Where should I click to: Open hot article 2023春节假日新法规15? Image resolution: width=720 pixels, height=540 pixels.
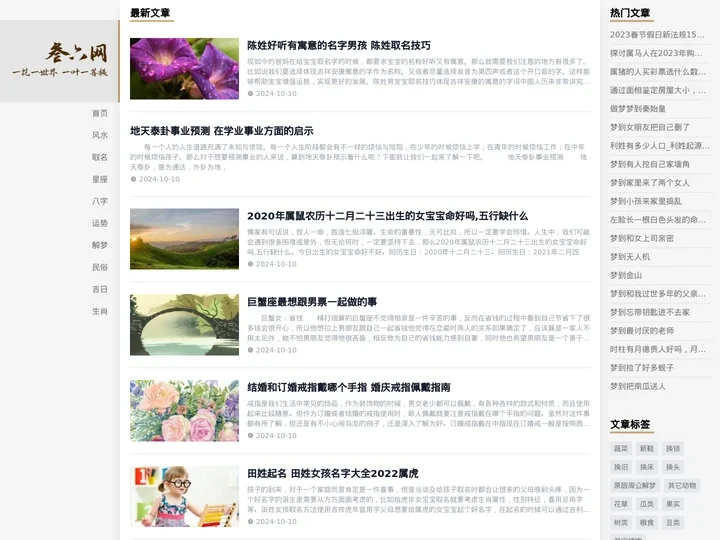[657, 34]
